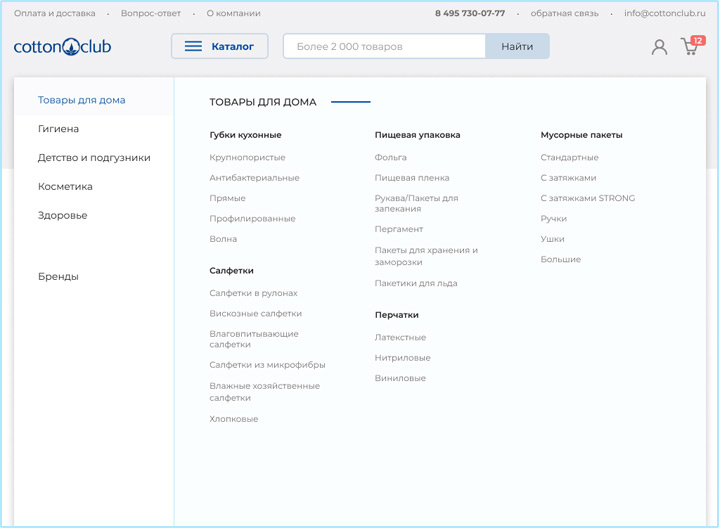Open the shopping cart with 12 items
This screenshot has width=719, height=528.
coord(692,46)
